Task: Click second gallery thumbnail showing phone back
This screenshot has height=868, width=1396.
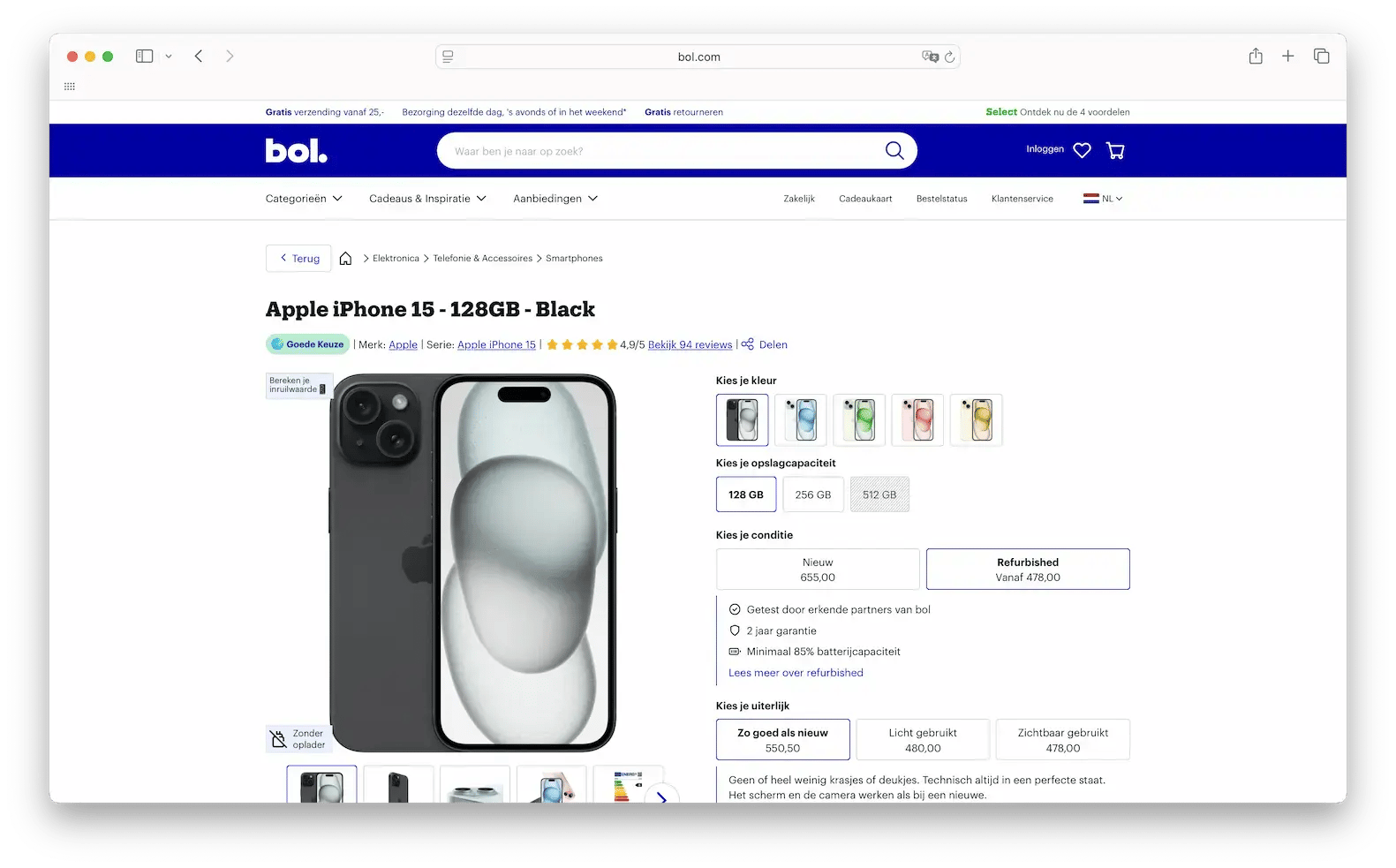Action: click(x=398, y=785)
